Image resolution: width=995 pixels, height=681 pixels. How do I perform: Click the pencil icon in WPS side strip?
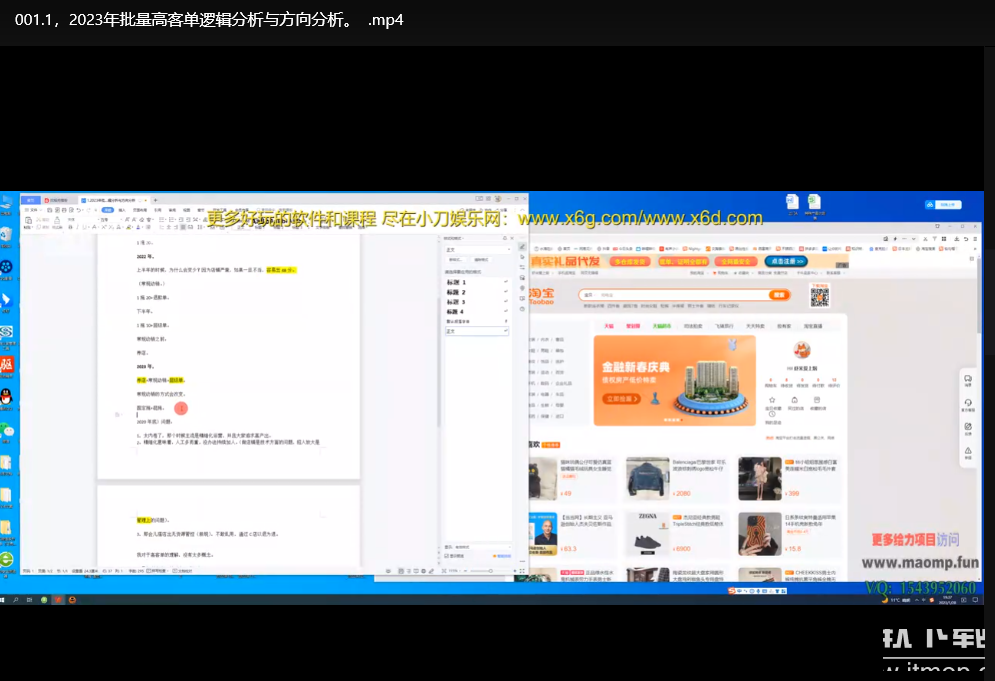[522, 246]
